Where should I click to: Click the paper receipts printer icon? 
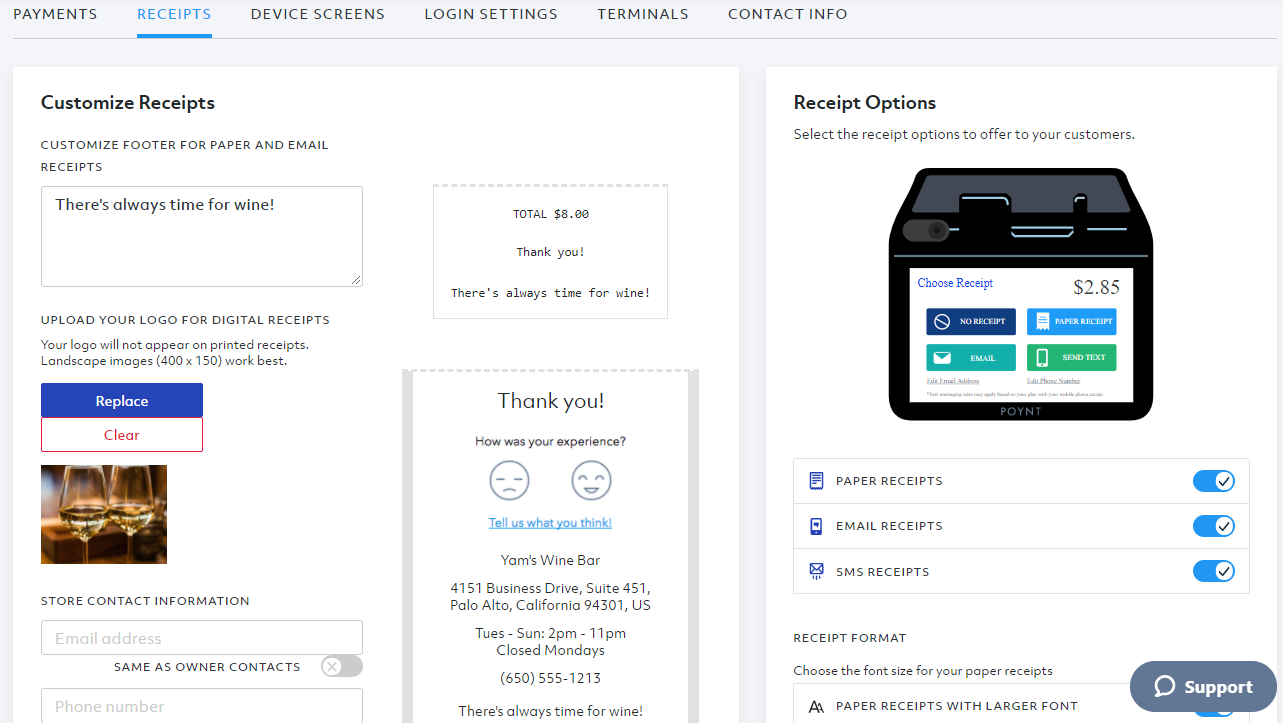(816, 481)
